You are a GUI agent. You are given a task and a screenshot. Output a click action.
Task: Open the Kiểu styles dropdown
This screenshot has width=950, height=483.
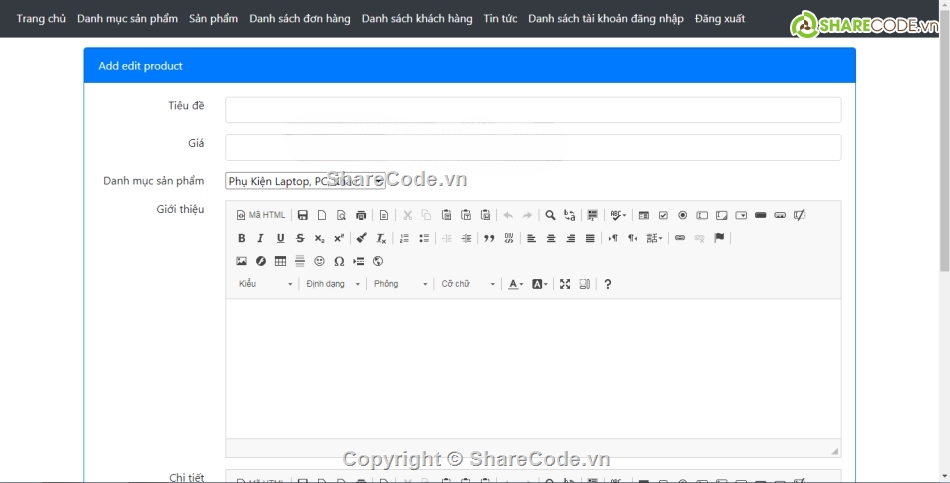(x=265, y=284)
